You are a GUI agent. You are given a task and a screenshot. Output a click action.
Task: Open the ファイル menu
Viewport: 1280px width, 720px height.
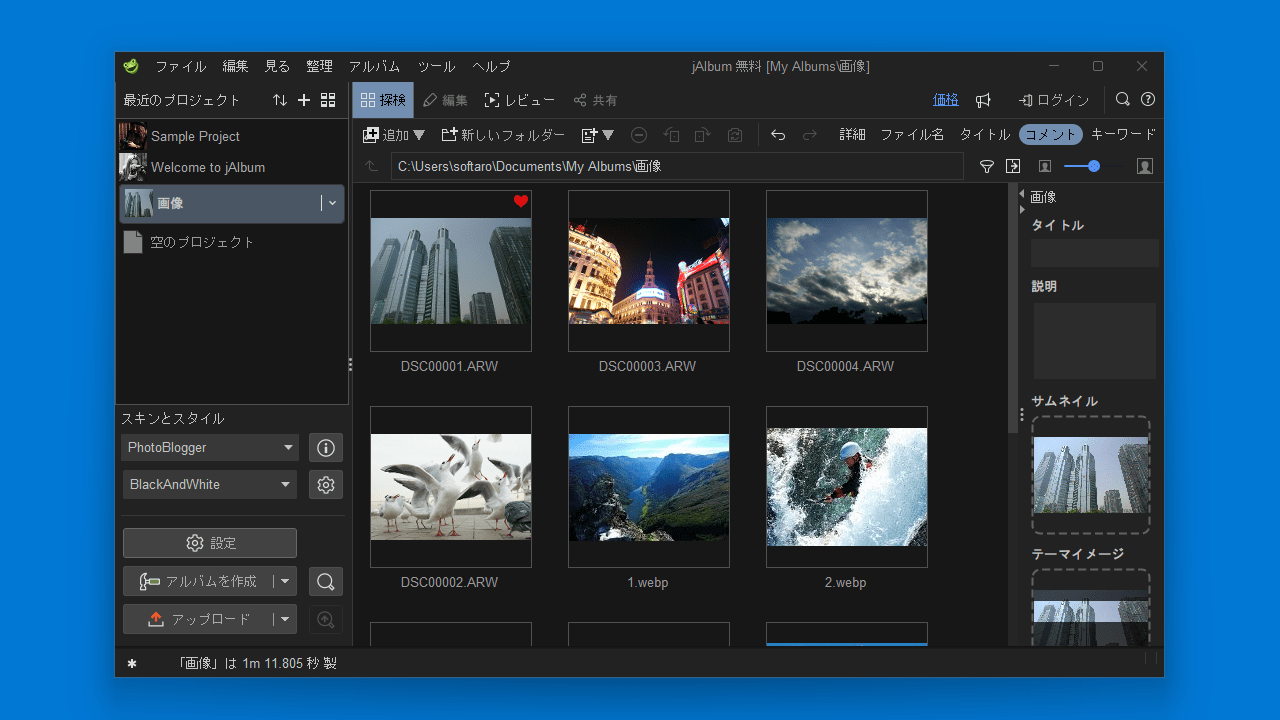pyautogui.click(x=180, y=66)
